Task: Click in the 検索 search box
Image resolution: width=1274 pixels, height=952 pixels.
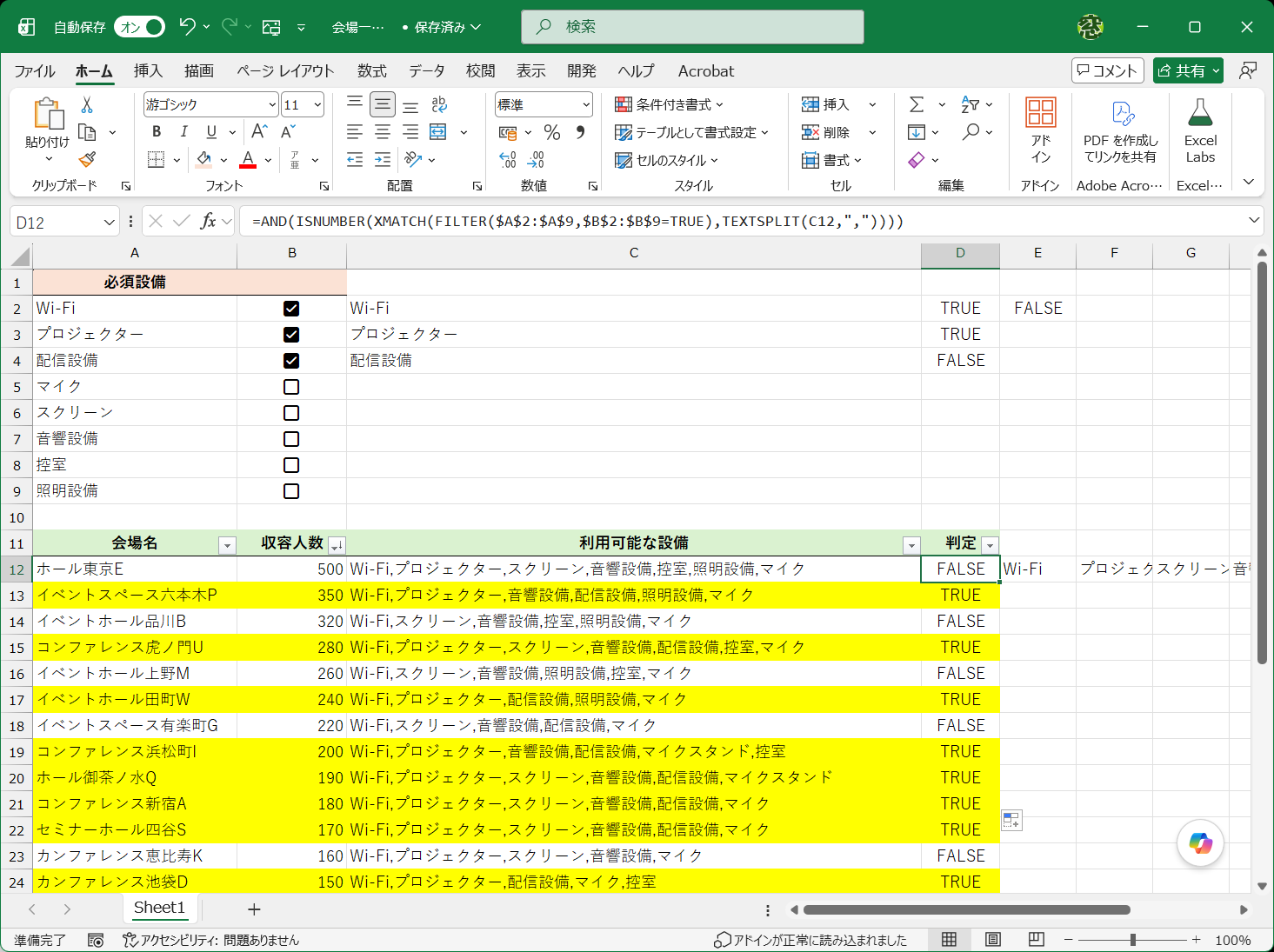Action: (x=692, y=27)
